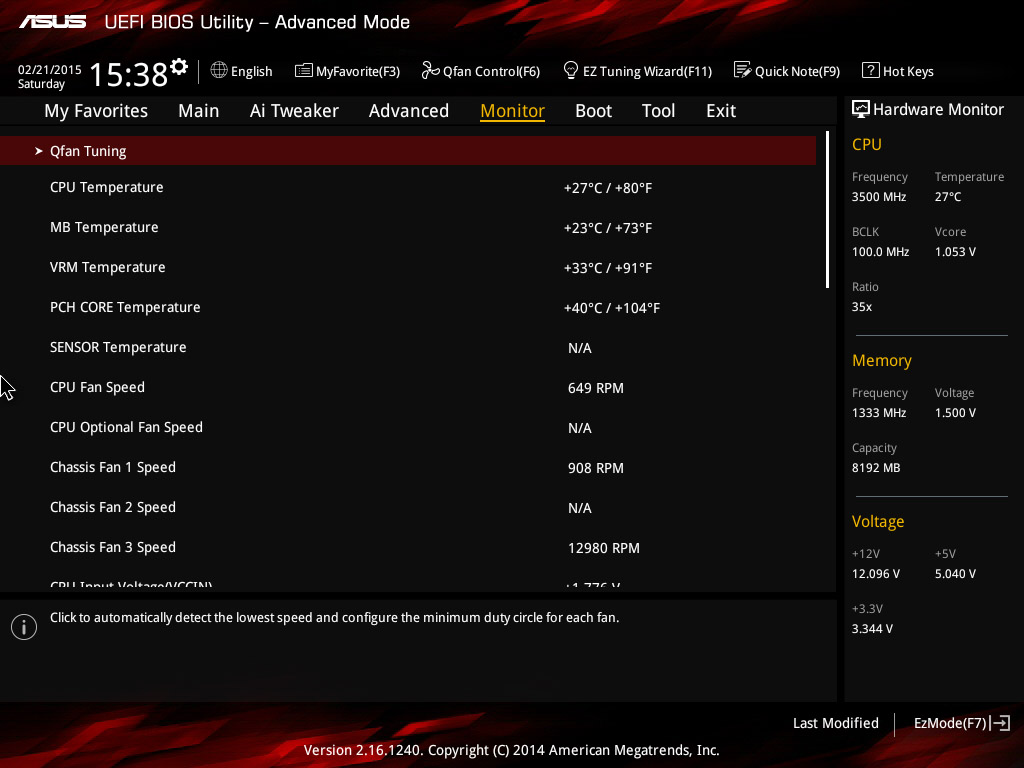
Task: Click the 12.096 V reading
Action: [x=876, y=573]
